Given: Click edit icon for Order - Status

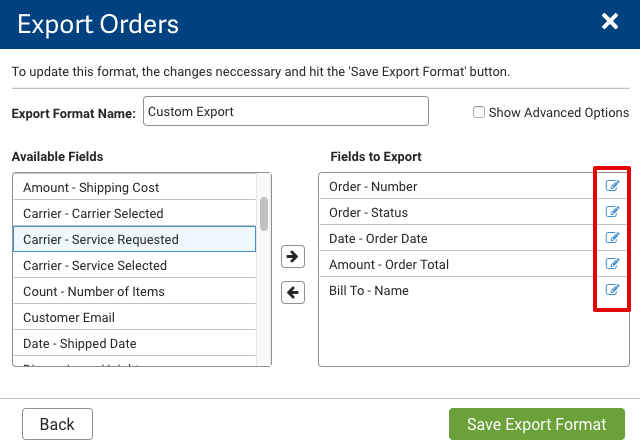Looking at the screenshot, I should (613, 212).
